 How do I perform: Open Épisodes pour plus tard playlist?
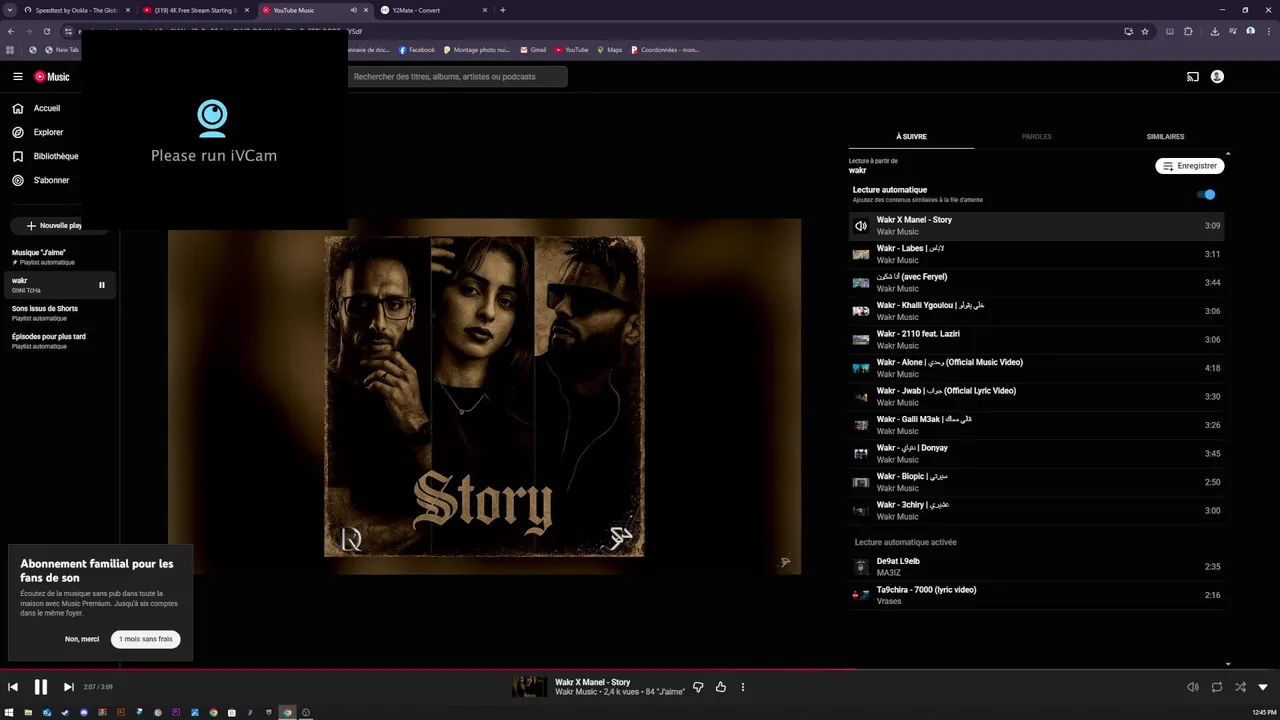point(60,341)
